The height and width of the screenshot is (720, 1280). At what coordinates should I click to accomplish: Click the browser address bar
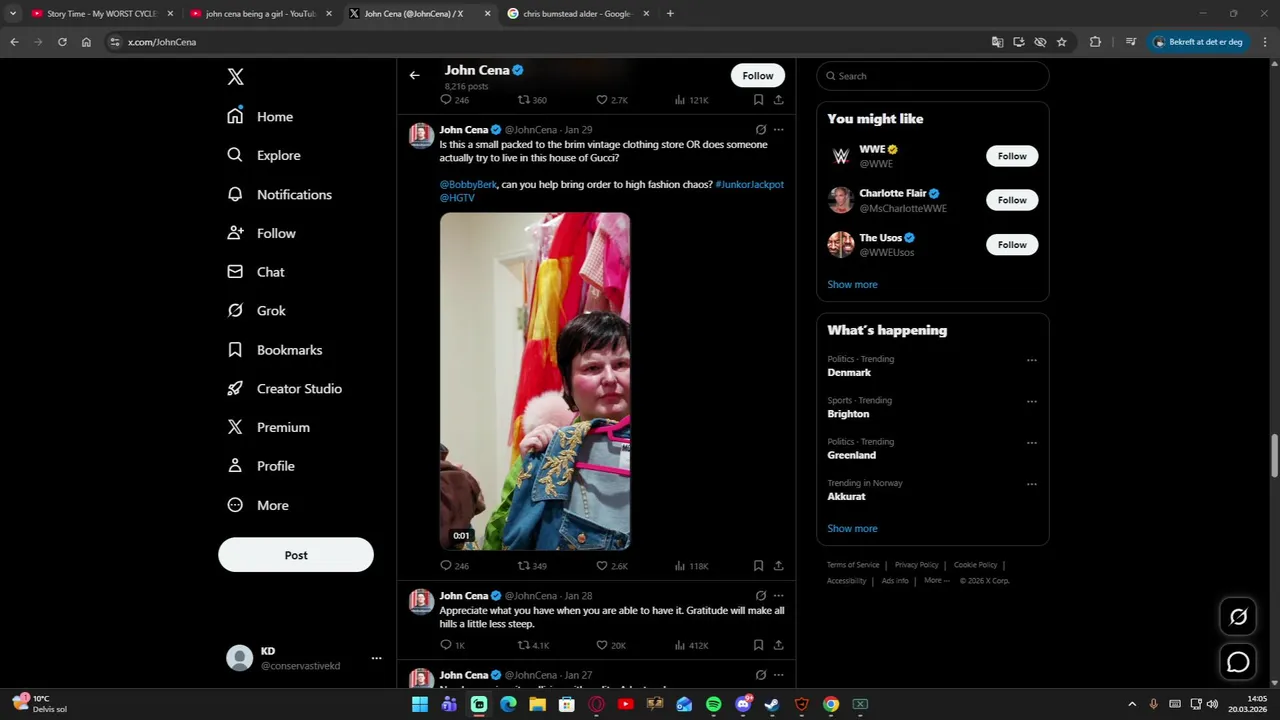pos(550,42)
